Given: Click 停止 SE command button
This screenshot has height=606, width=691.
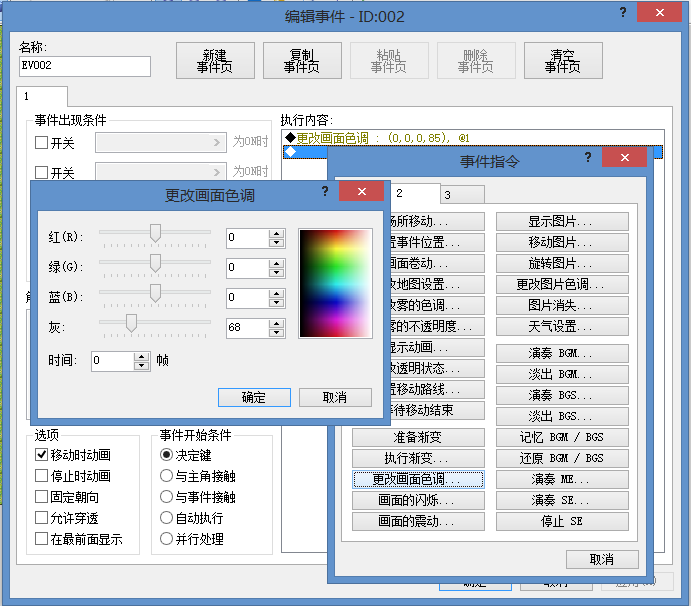Looking at the screenshot, I should click(562, 521).
